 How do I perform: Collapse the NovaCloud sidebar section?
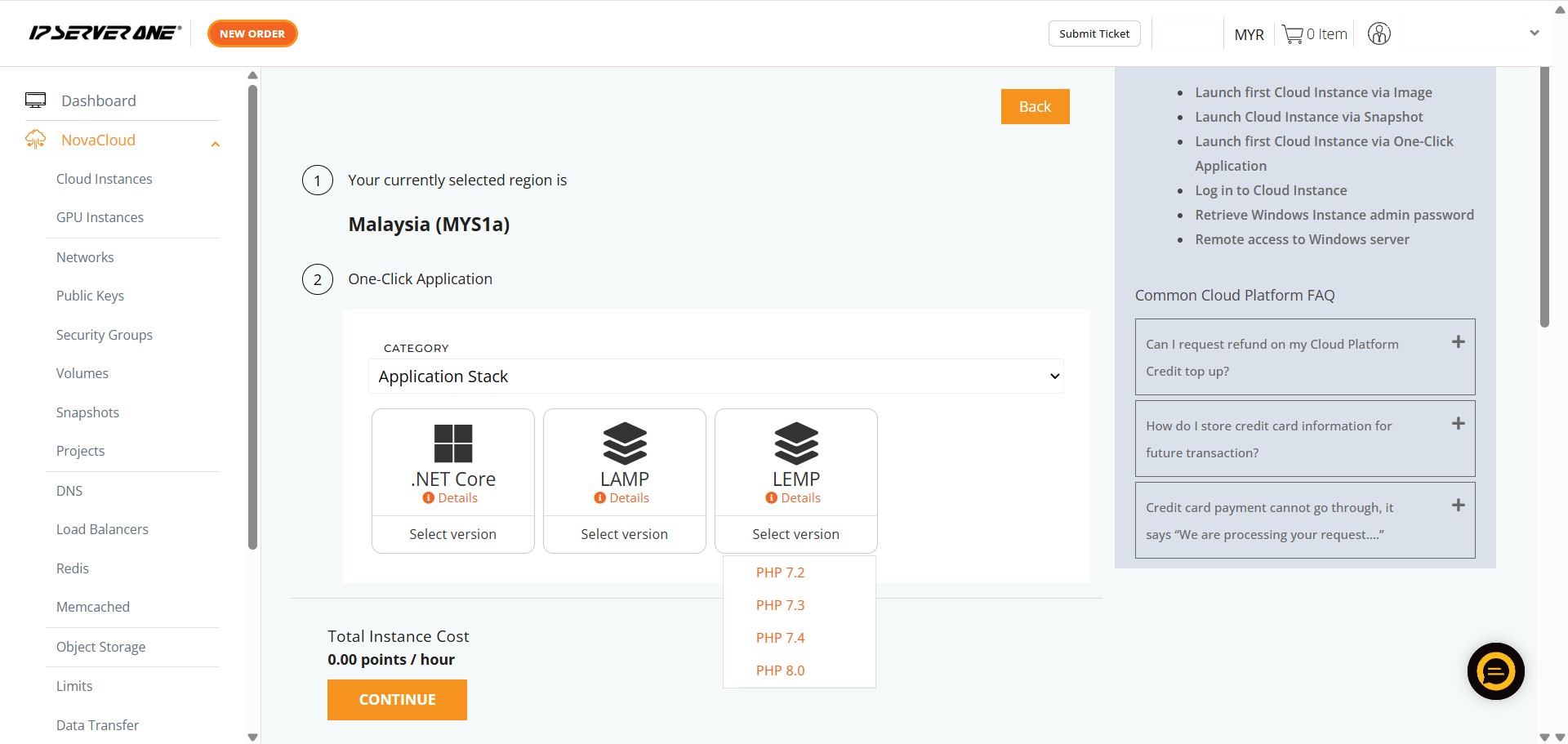point(216,145)
